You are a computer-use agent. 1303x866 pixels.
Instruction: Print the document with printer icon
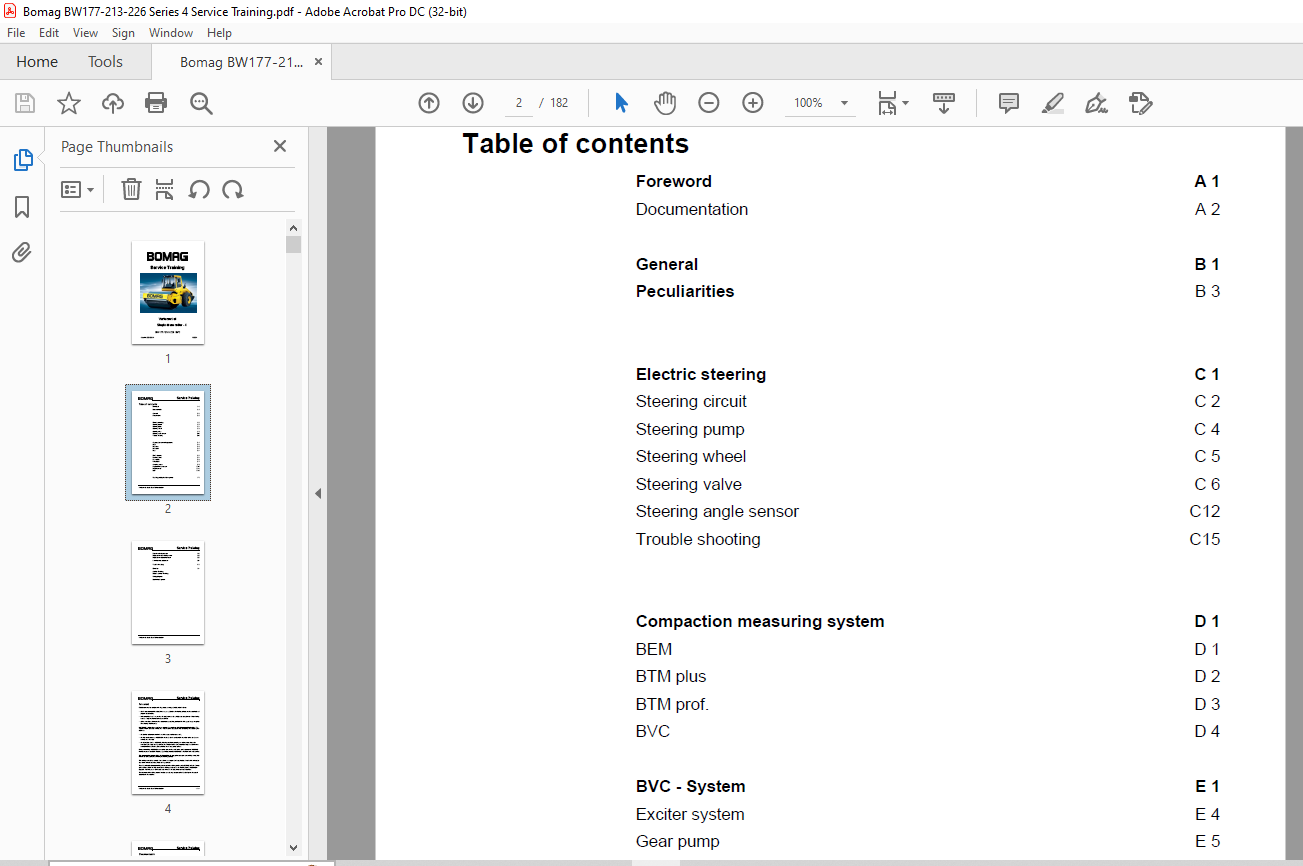coord(156,103)
